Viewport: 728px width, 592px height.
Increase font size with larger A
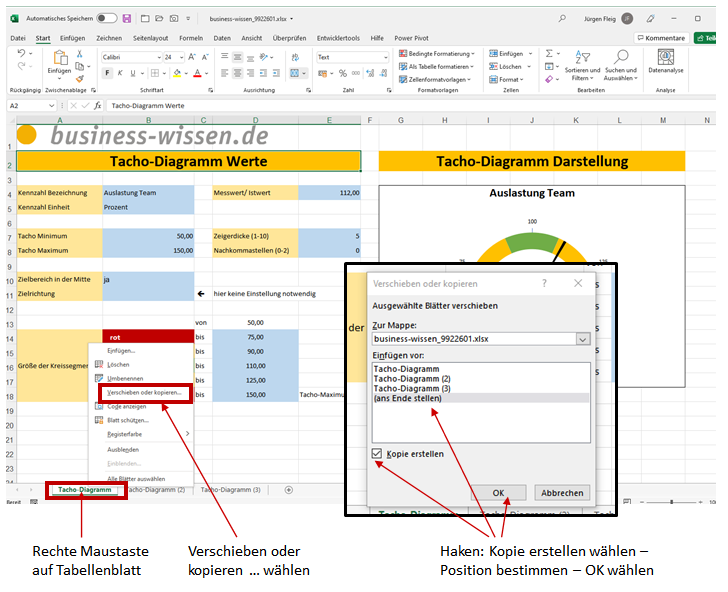click(192, 57)
